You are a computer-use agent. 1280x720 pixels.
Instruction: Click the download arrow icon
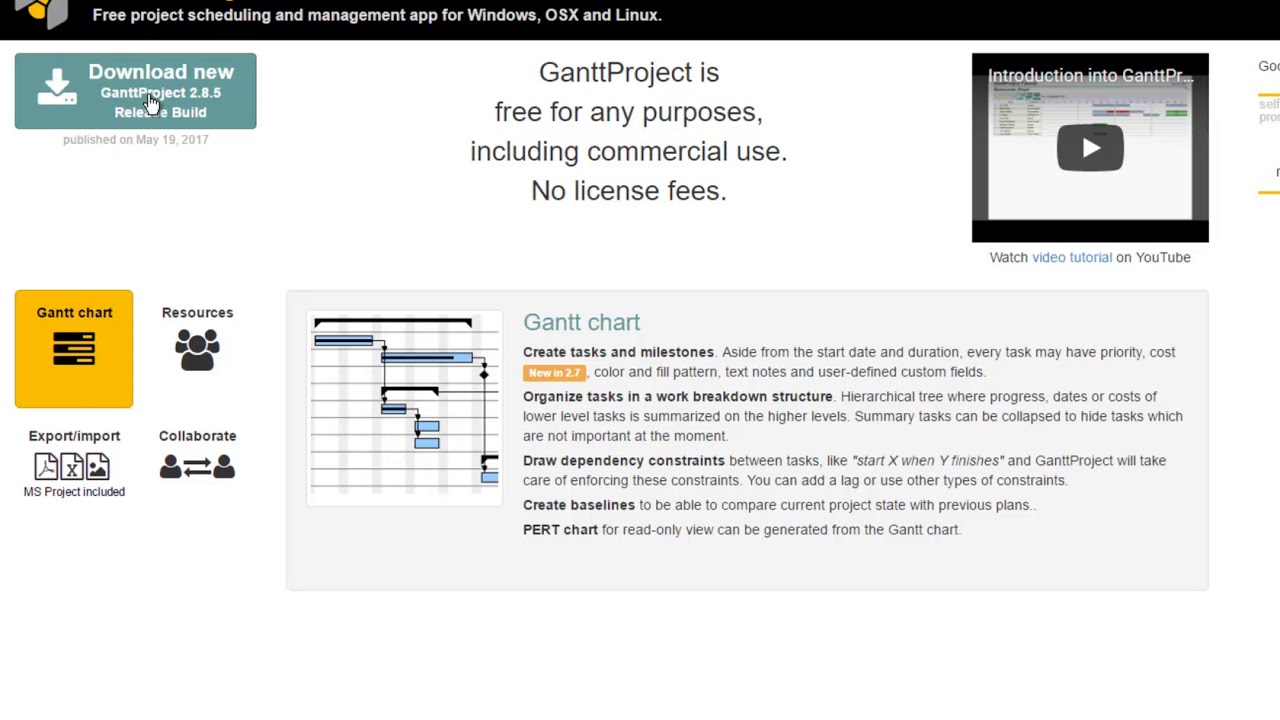coord(57,87)
